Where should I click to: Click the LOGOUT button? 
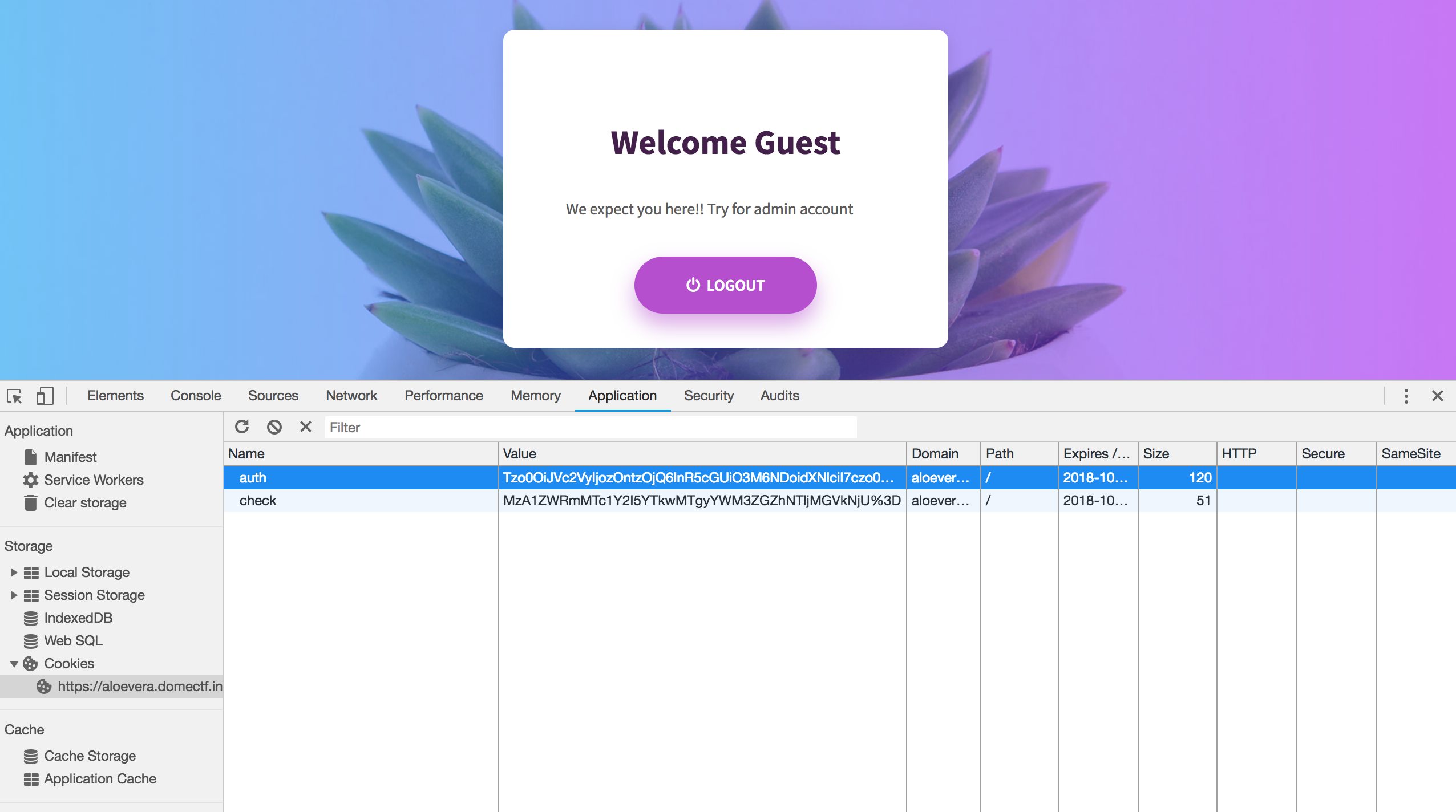725,285
